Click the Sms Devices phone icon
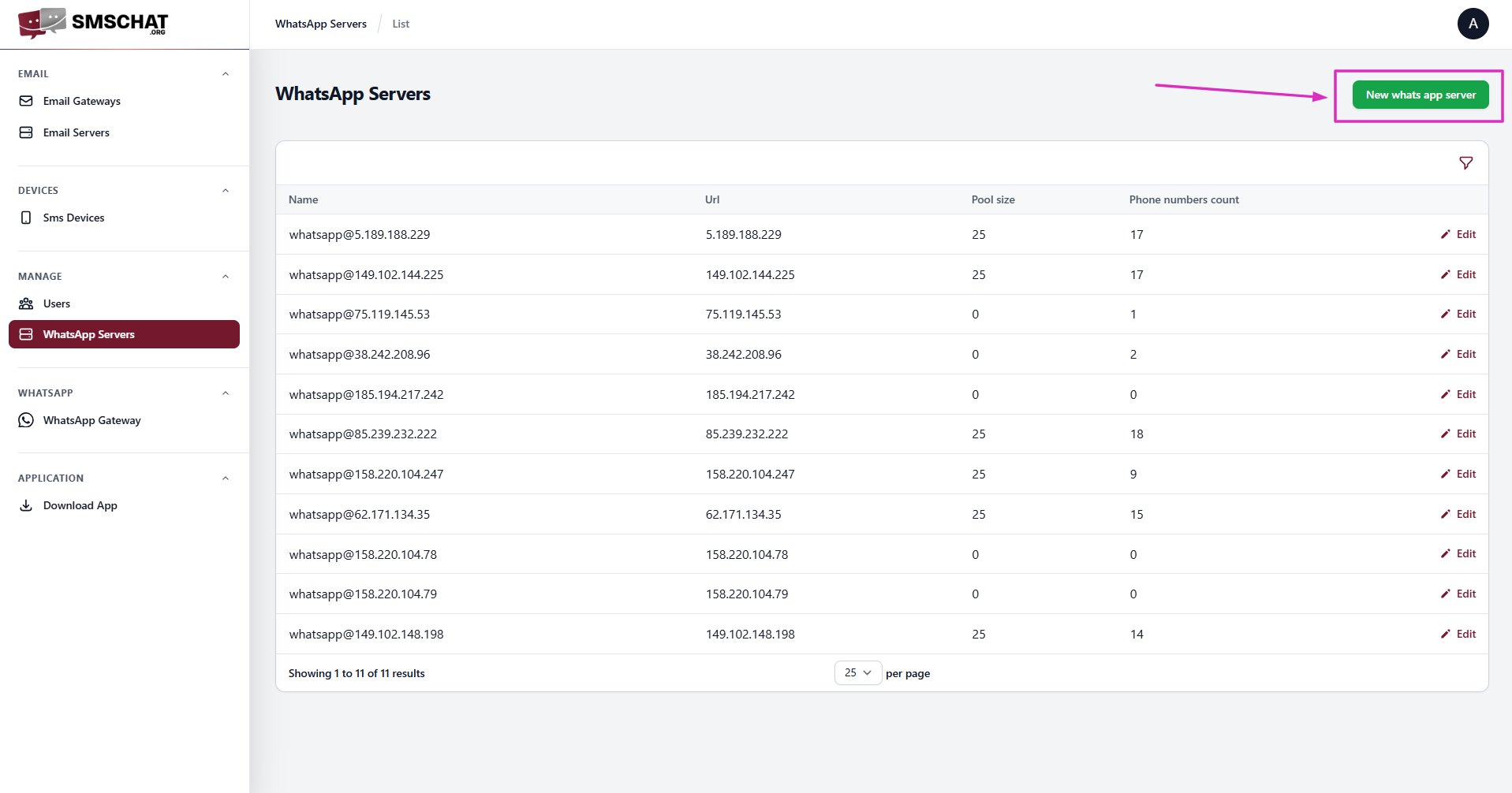Screen dimensions: 1512x793 click(x=26, y=218)
